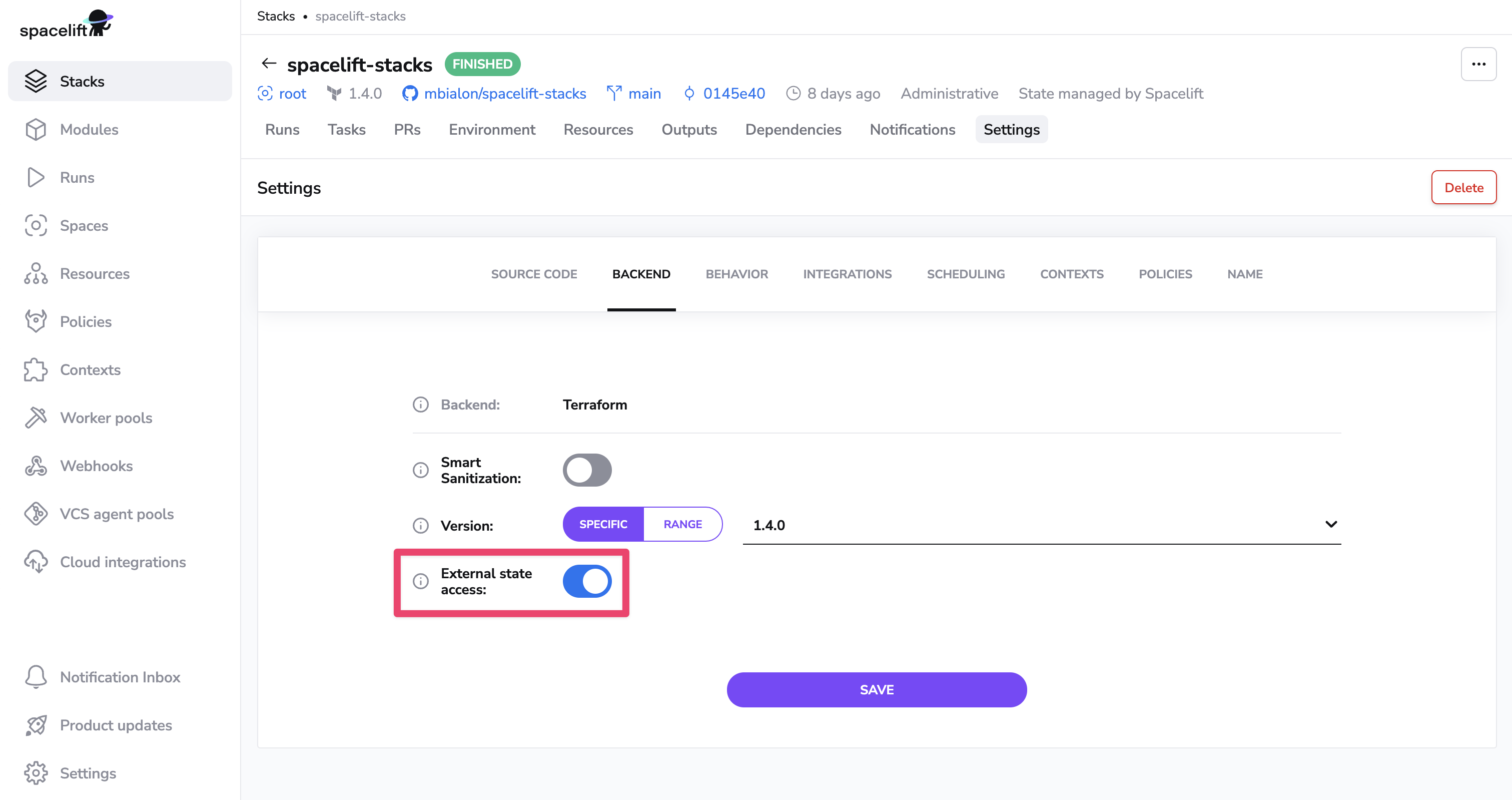Select SPECIFIC version mode
The height and width of the screenshot is (800, 1512).
point(603,524)
